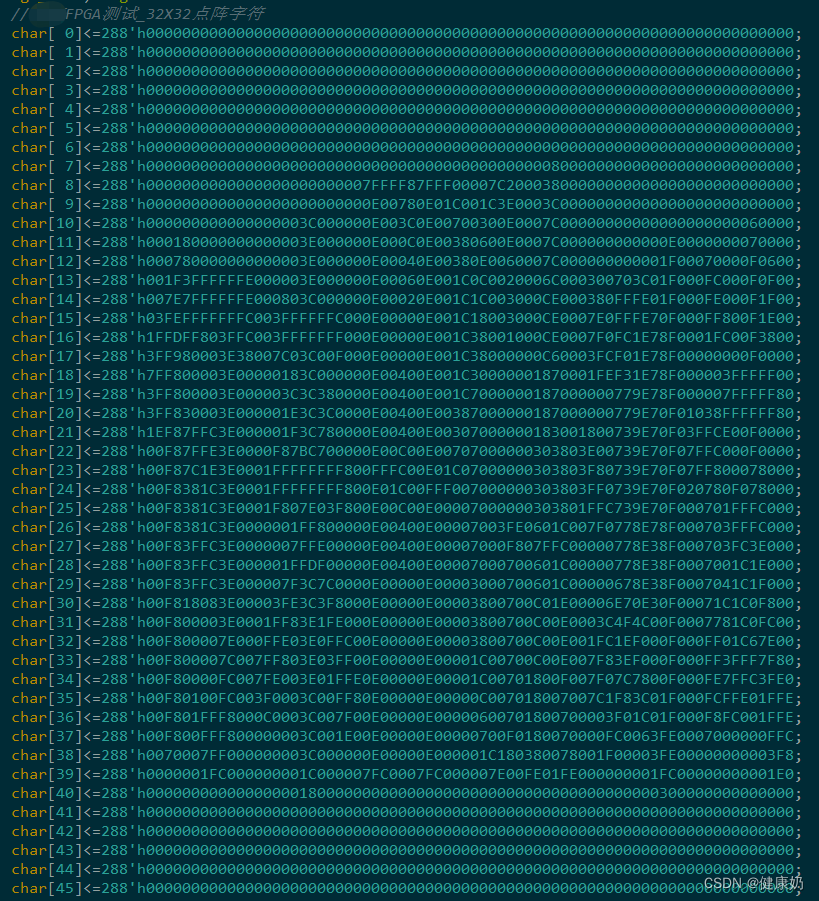Select the code line starting char[ 2]
This screenshot has width=819, height=901.
point(406,71)
